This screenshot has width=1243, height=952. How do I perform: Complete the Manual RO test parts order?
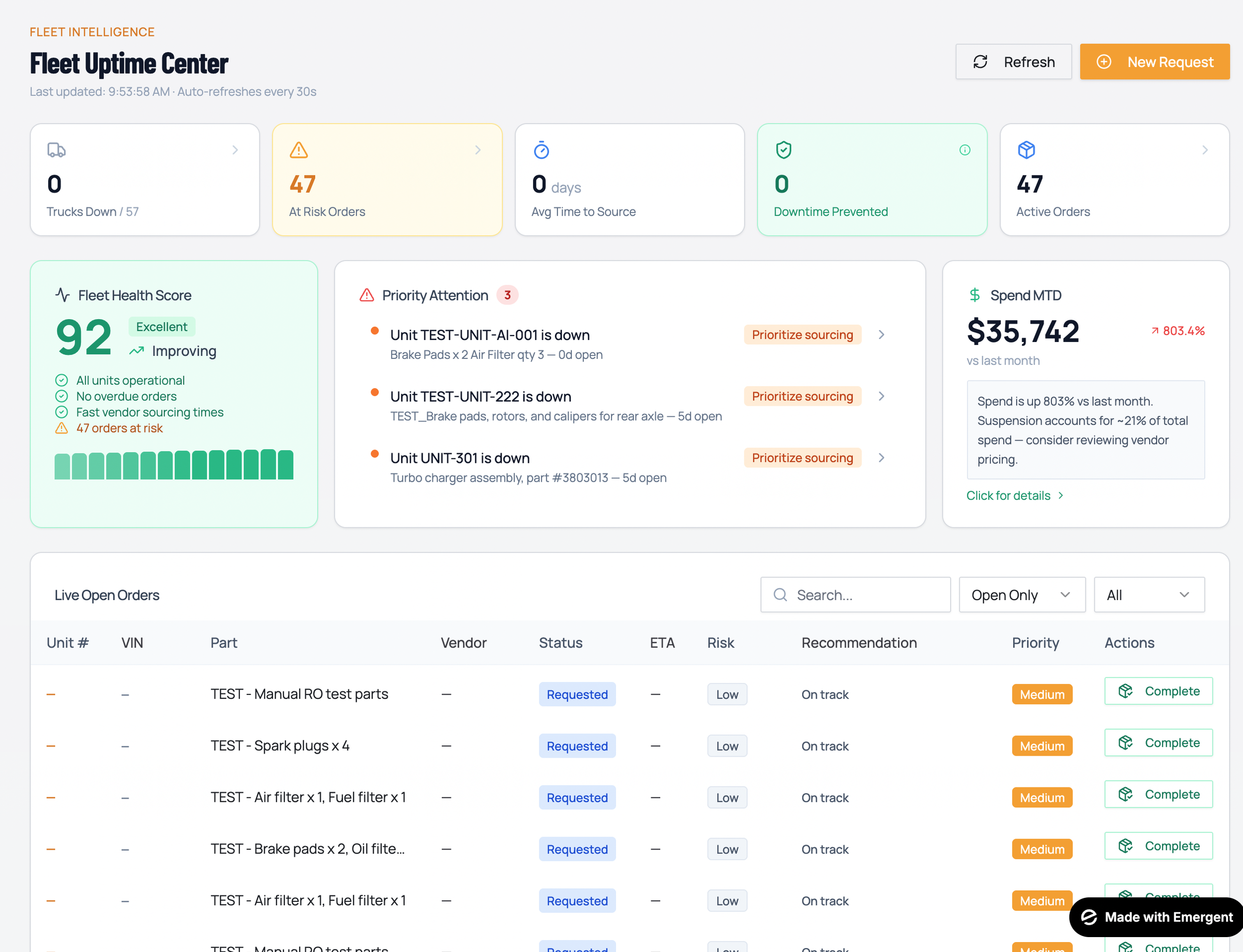point(1158,691)
